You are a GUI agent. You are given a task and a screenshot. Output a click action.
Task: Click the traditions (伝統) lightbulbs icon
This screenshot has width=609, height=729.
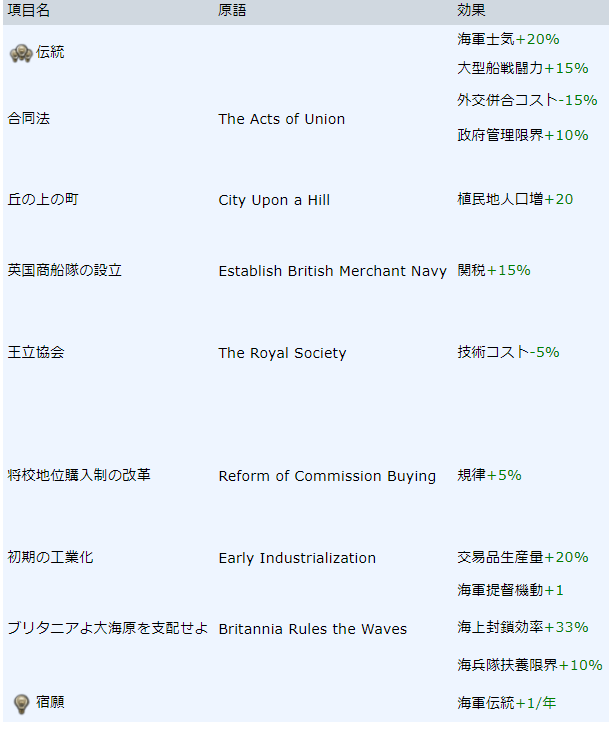coord(21,53)
